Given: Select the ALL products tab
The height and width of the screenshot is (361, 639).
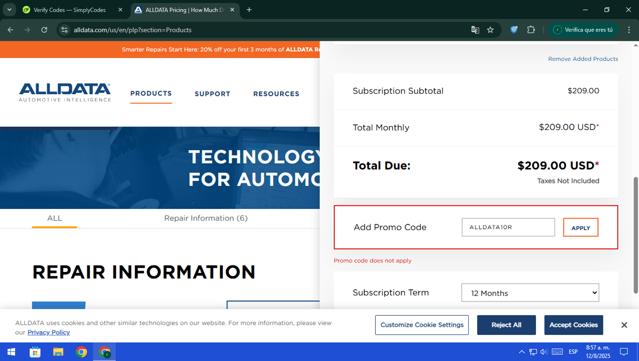Looking at the screenshot, I should click(x=55, y=218).
